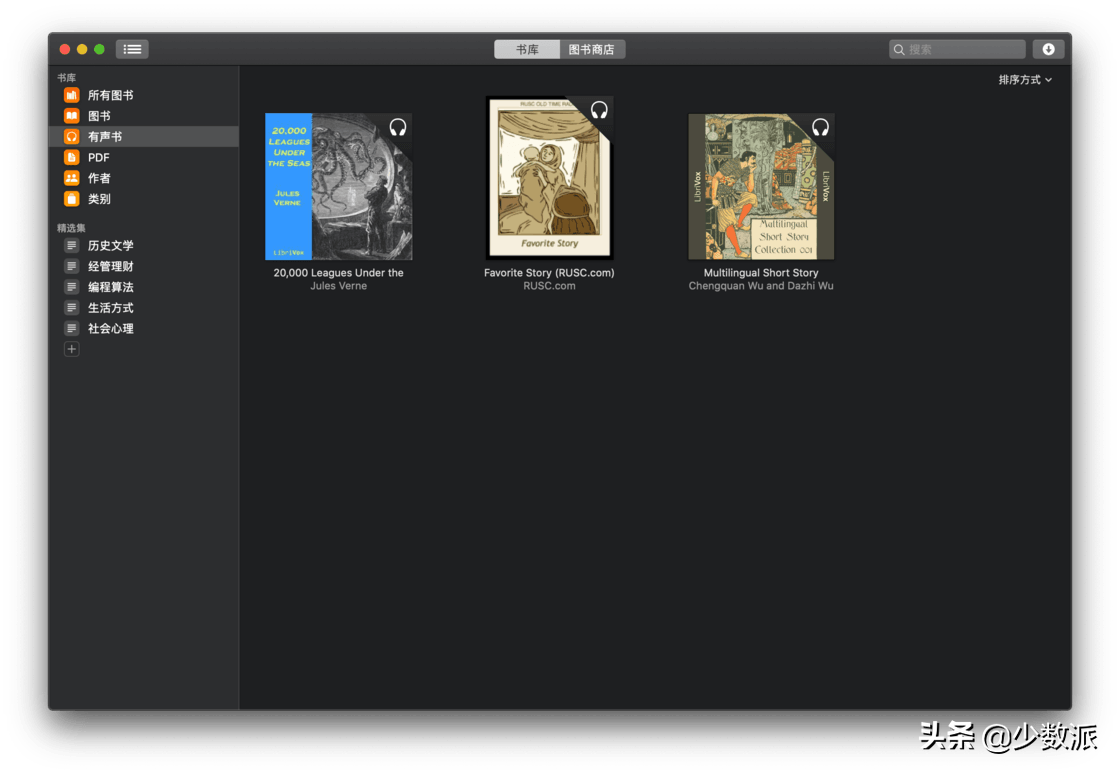Click title text '20,000 Leagues Under the'
Viewport: 1120px width, 774px height.
[x=339, y=272]
